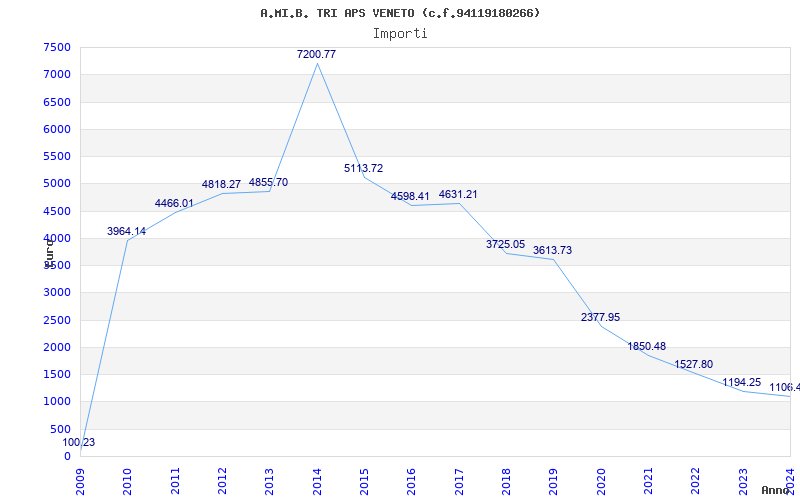Click the 1527.80 data label
The image size is (800, 500).
[694, 364]
